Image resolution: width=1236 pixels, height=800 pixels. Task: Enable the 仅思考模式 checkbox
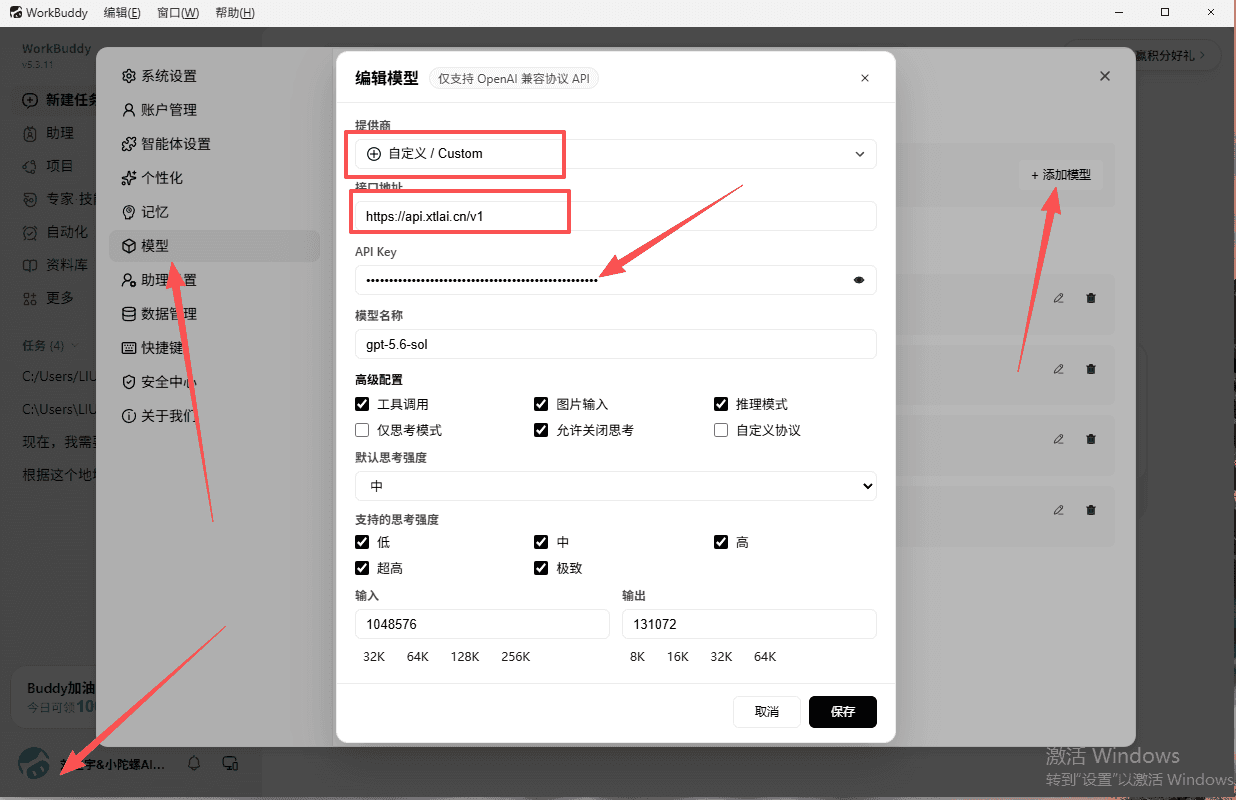[362, 430]
